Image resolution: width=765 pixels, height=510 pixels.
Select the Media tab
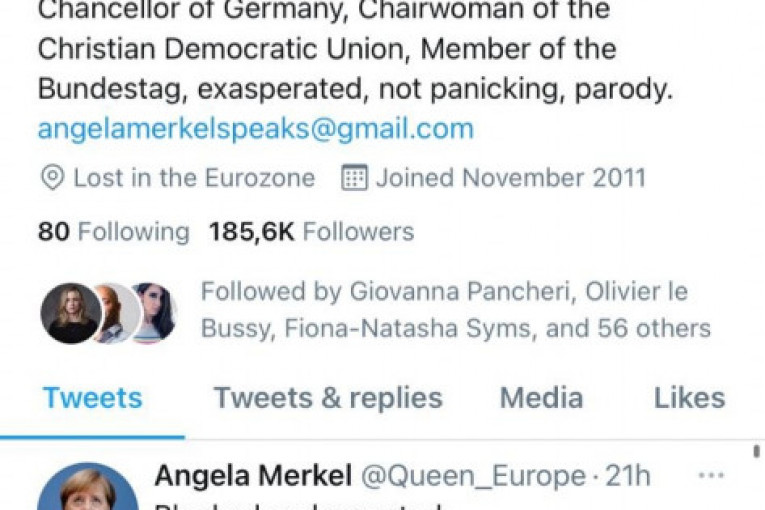click(542, 398)
